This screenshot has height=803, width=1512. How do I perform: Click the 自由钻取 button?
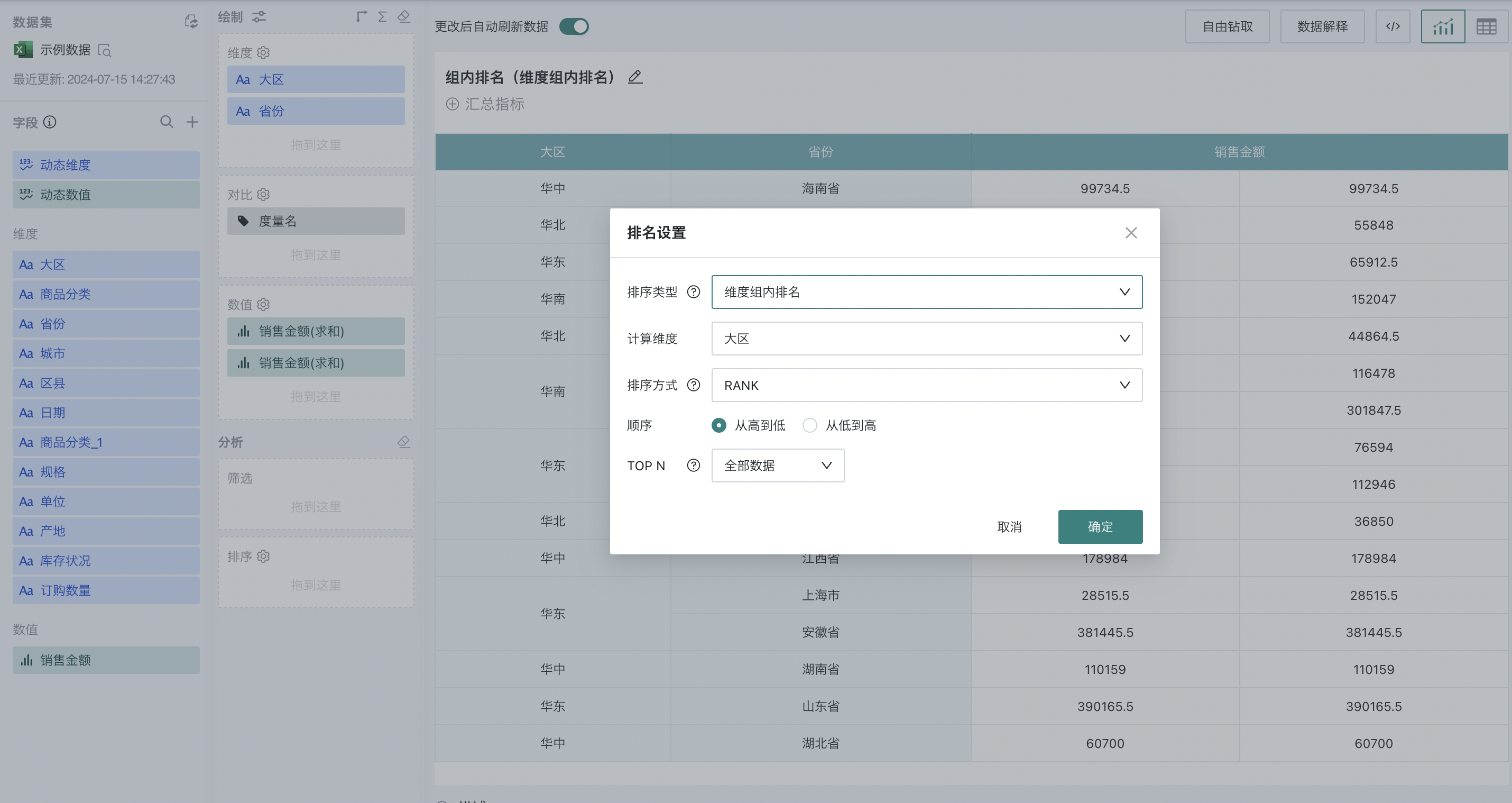(1228, 26)
